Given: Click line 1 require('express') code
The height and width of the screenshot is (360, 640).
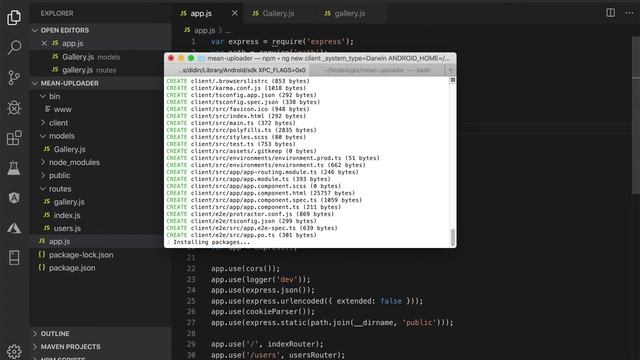Looking at the screenshot, I should (282, 42).
